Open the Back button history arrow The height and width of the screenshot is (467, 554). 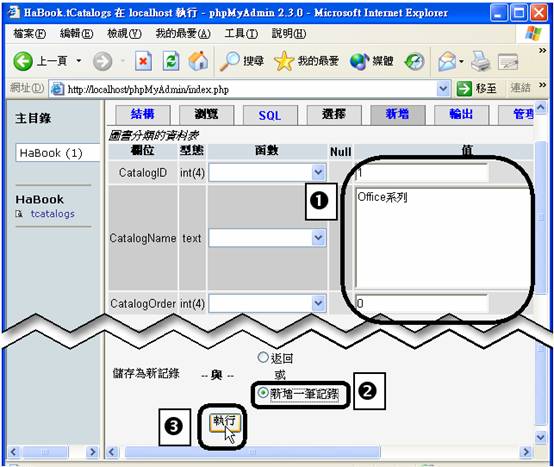click(79, 61)
